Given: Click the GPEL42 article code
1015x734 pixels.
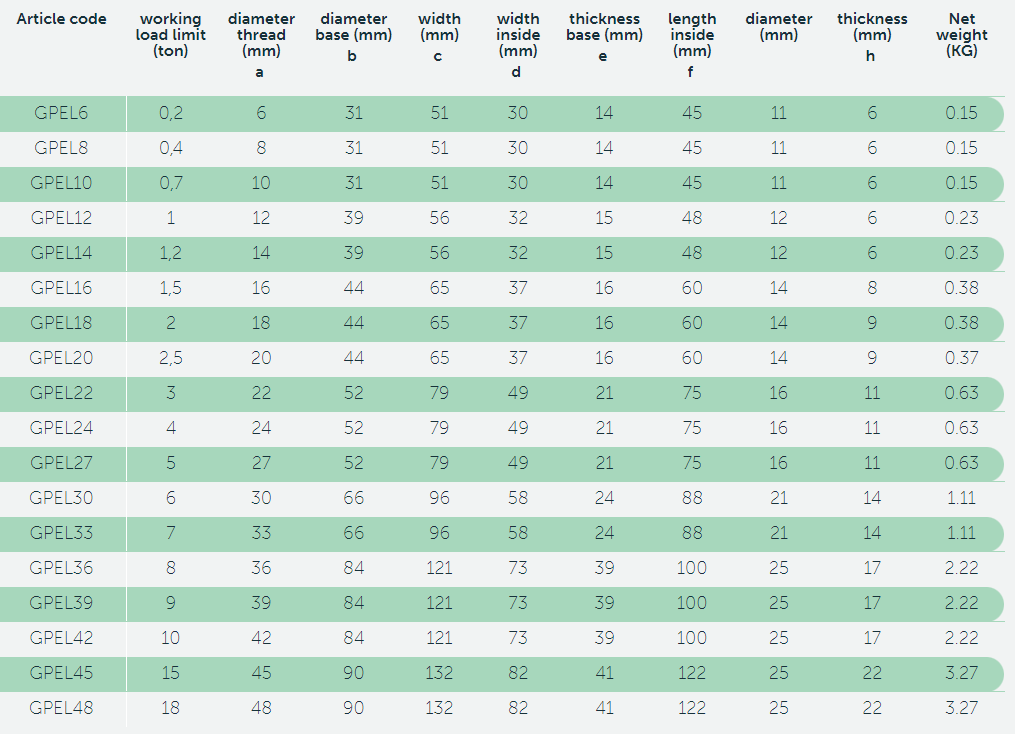Looking at the screenshot, I should (x=61, y=638).
